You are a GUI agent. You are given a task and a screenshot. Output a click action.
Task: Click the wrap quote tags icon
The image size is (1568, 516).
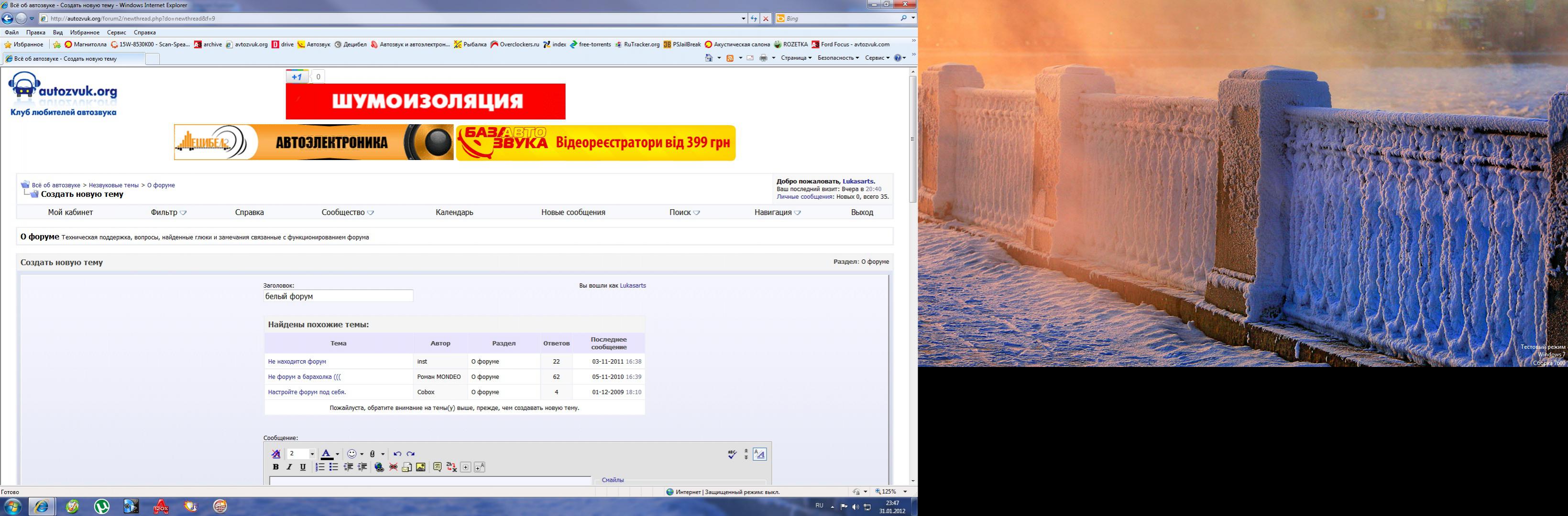(437, 467)
